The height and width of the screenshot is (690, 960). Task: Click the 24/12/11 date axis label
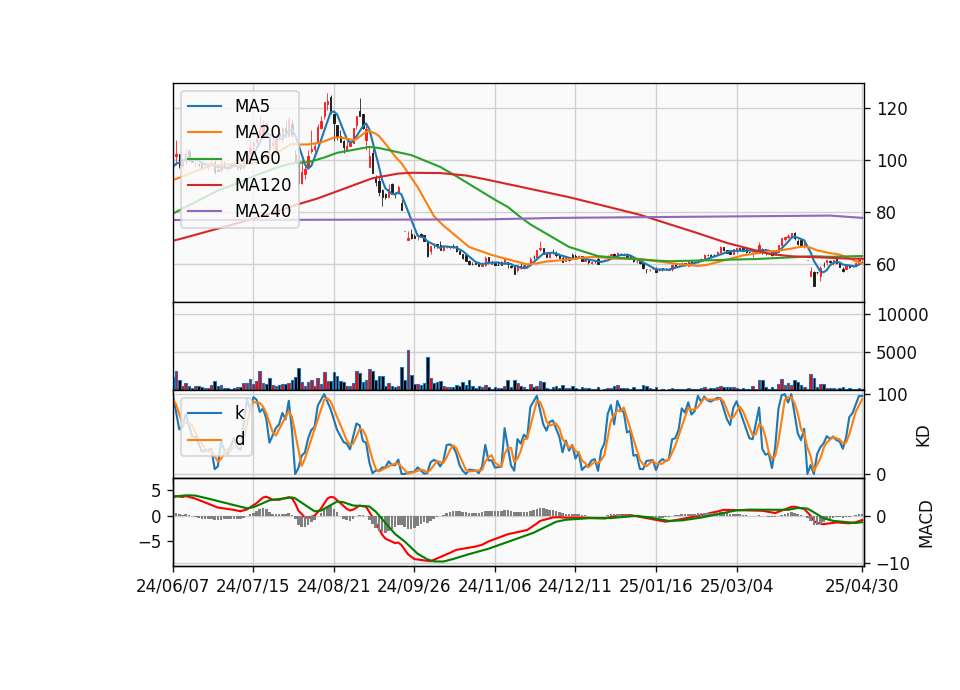(575, 586)
